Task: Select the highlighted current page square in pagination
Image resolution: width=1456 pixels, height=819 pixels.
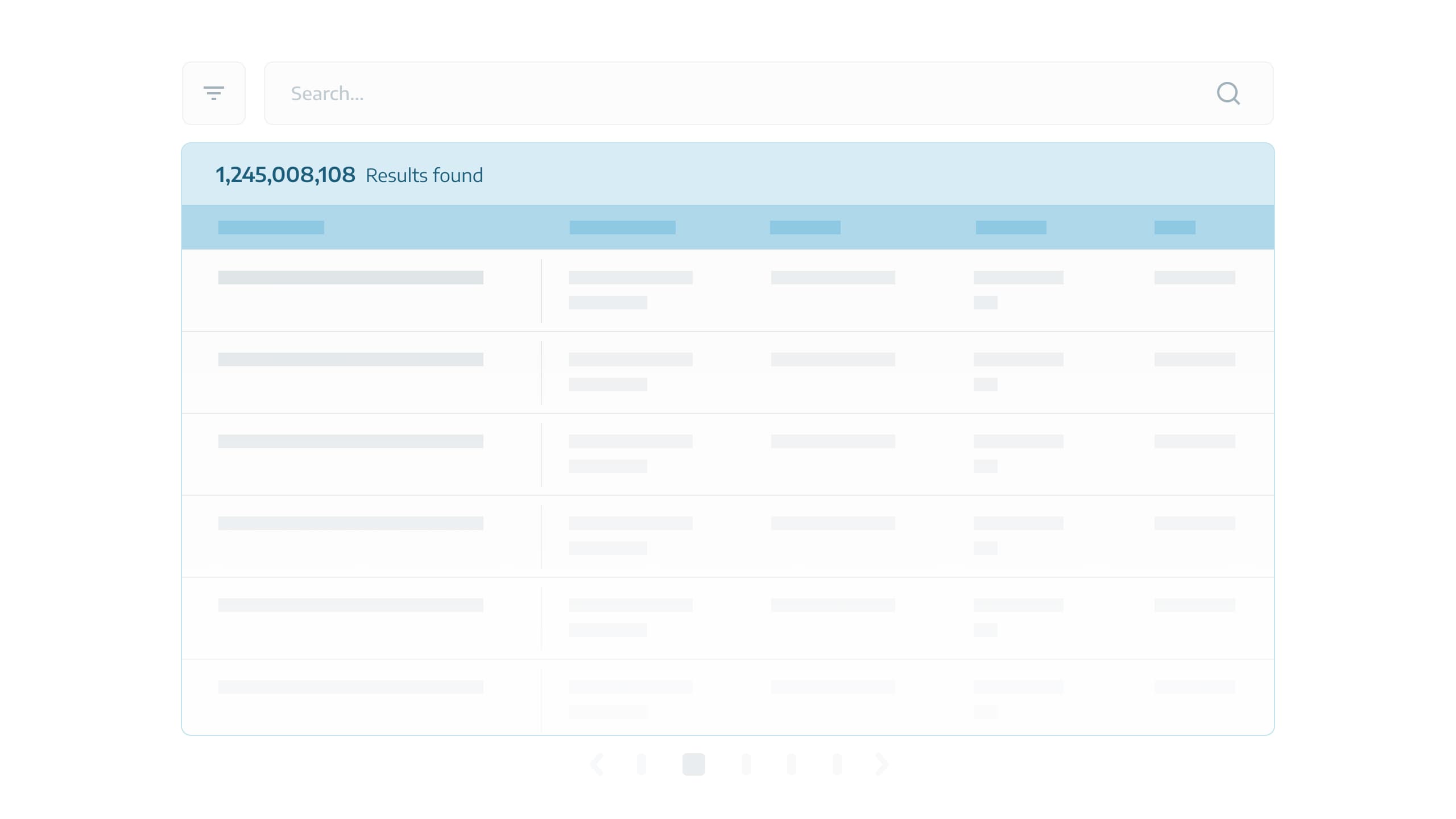Action: (x=694, y=764)
